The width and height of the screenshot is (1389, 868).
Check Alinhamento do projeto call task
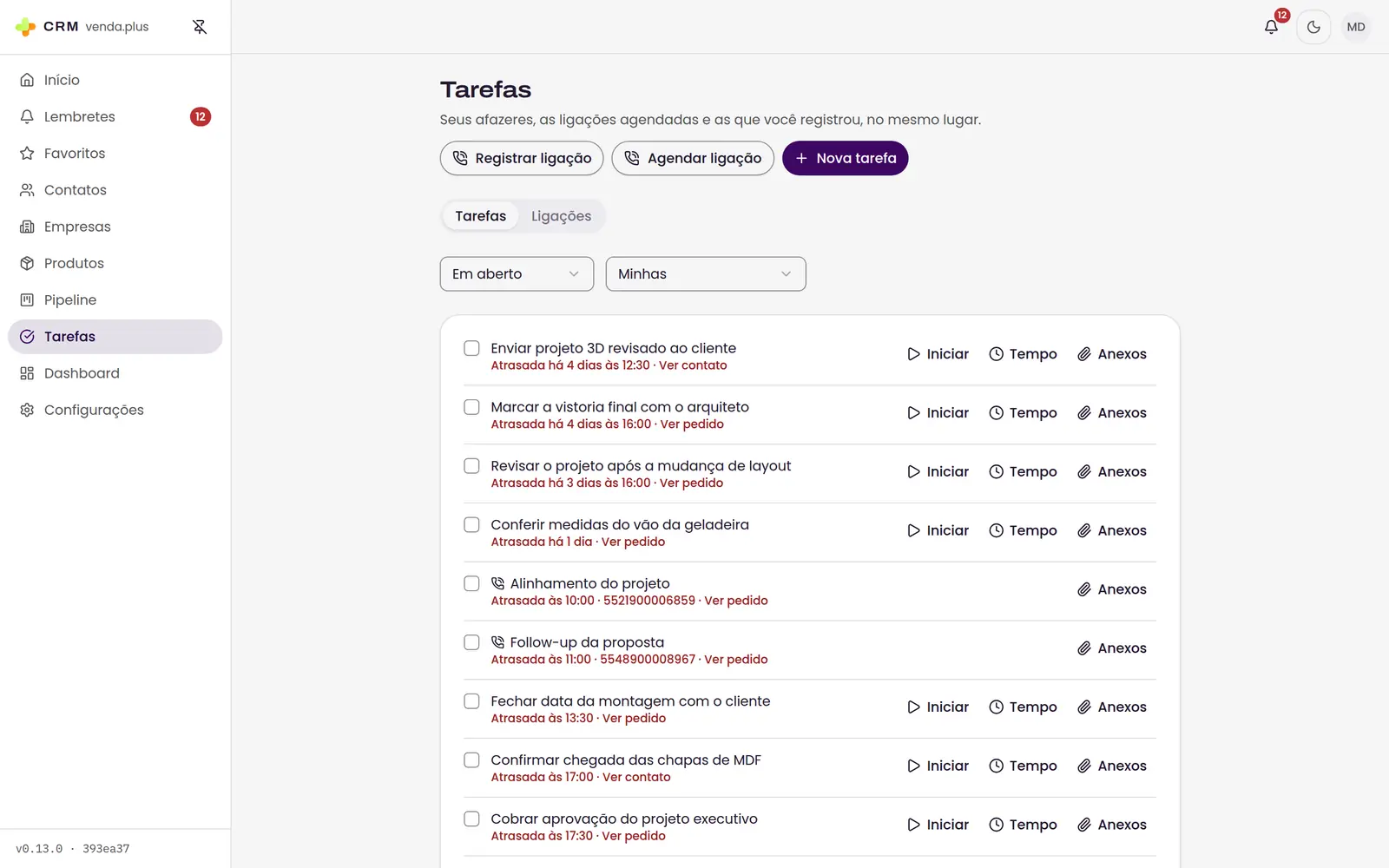tap(471, 583)
